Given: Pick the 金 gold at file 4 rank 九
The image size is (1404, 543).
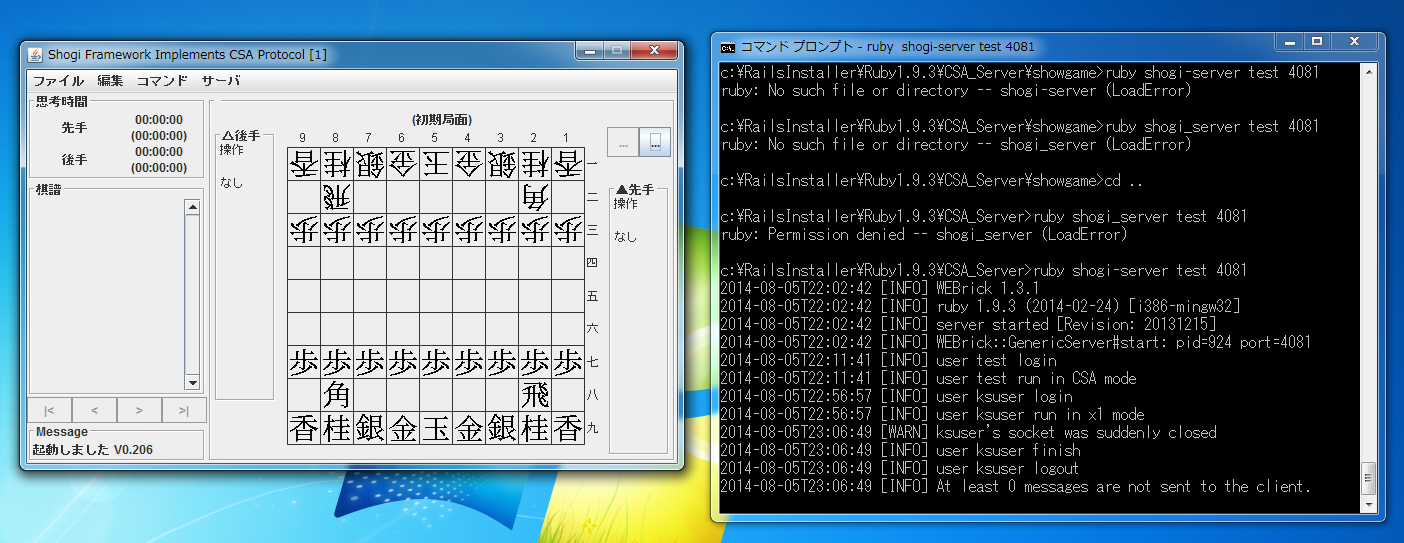Looking at the screenshot, I should click(x=469, y=427).
